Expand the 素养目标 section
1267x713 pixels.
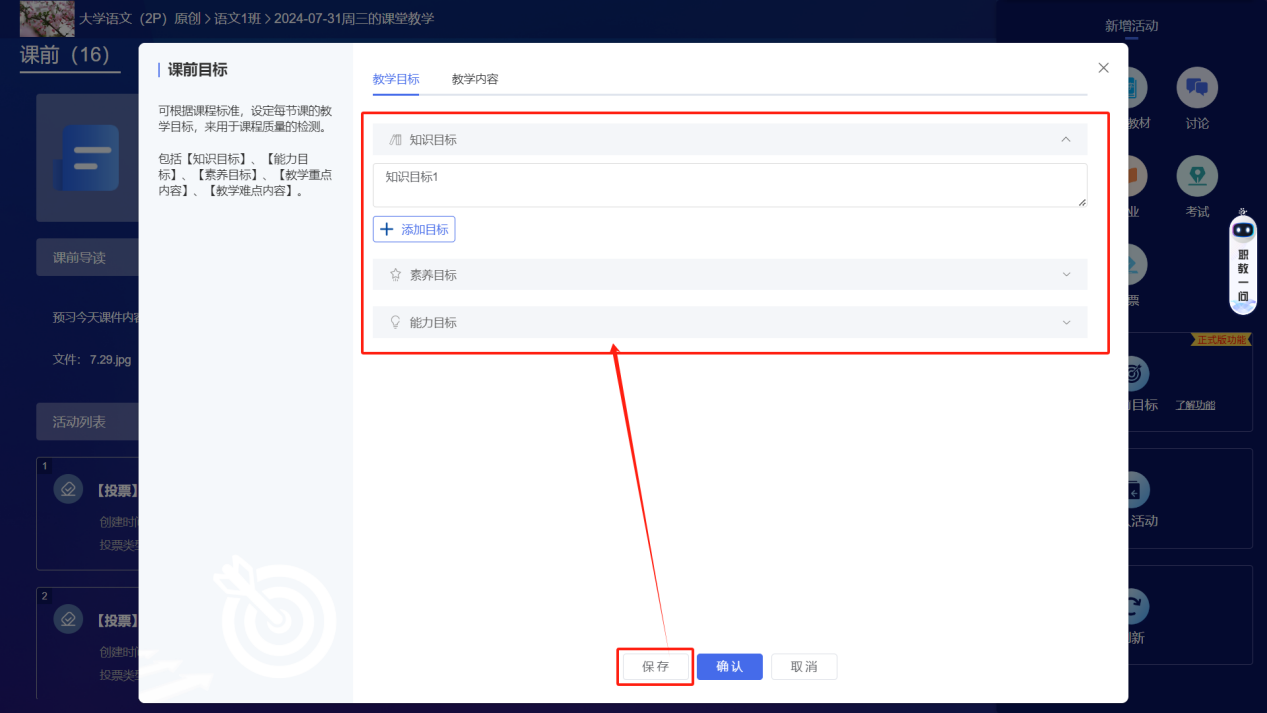point(1066,275)
